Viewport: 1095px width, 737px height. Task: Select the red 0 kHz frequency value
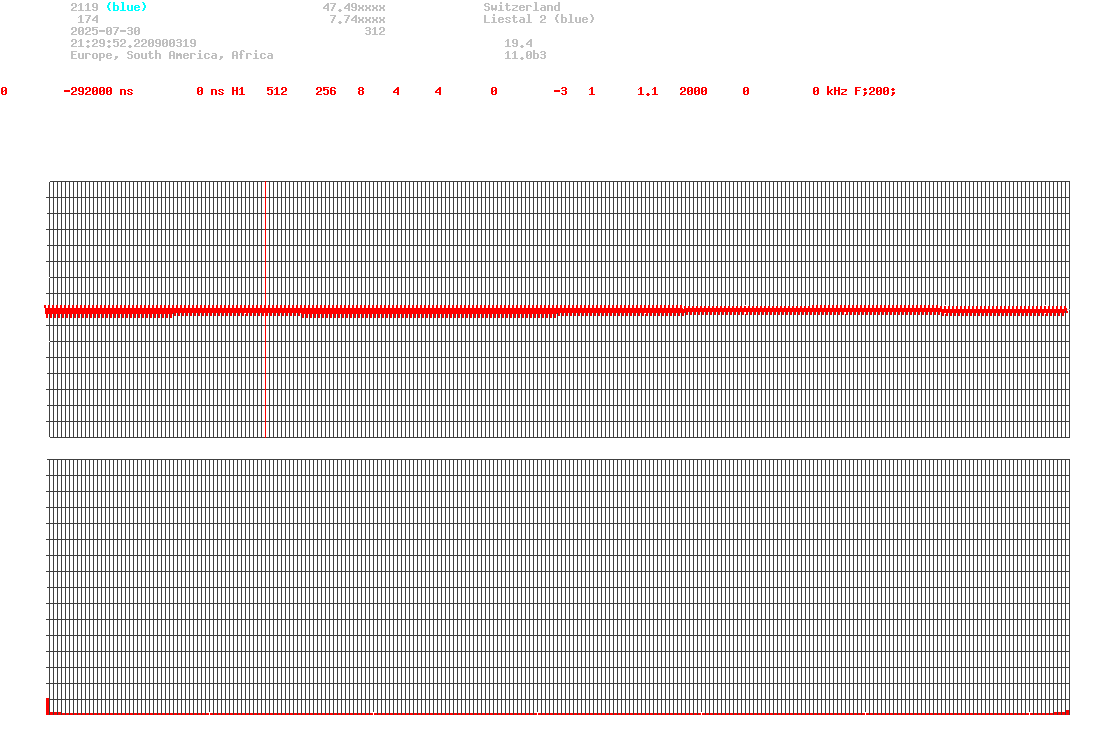click(x=830, y=92)
